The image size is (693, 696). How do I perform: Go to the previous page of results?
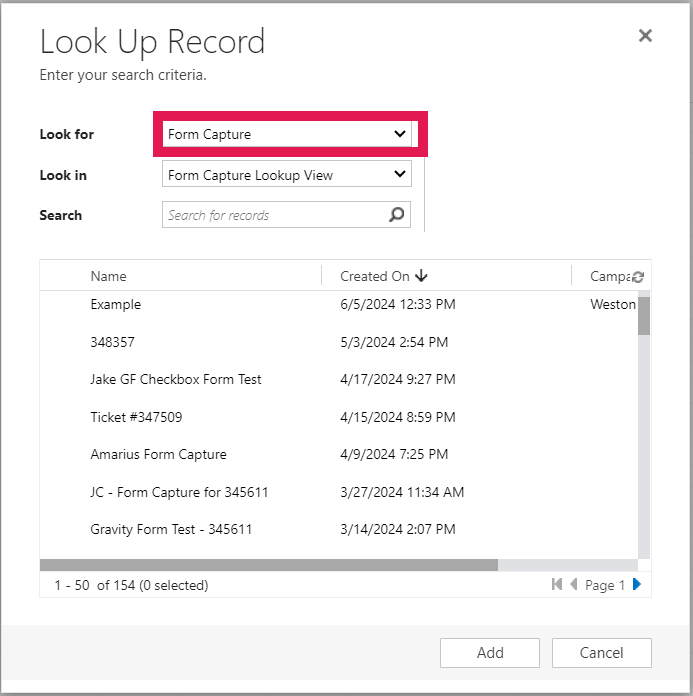(574, 585)
